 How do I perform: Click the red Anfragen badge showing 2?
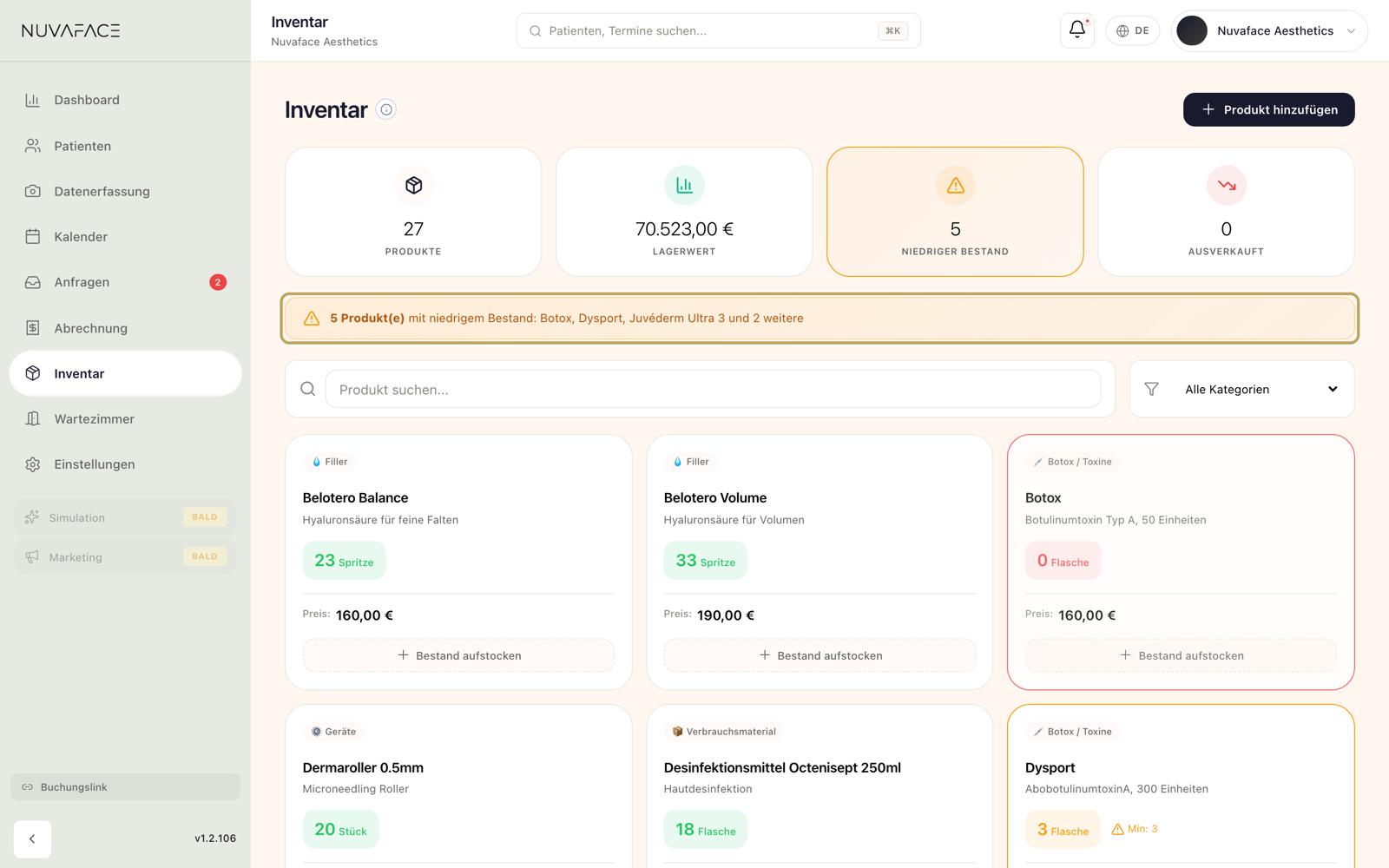(217, 282)
